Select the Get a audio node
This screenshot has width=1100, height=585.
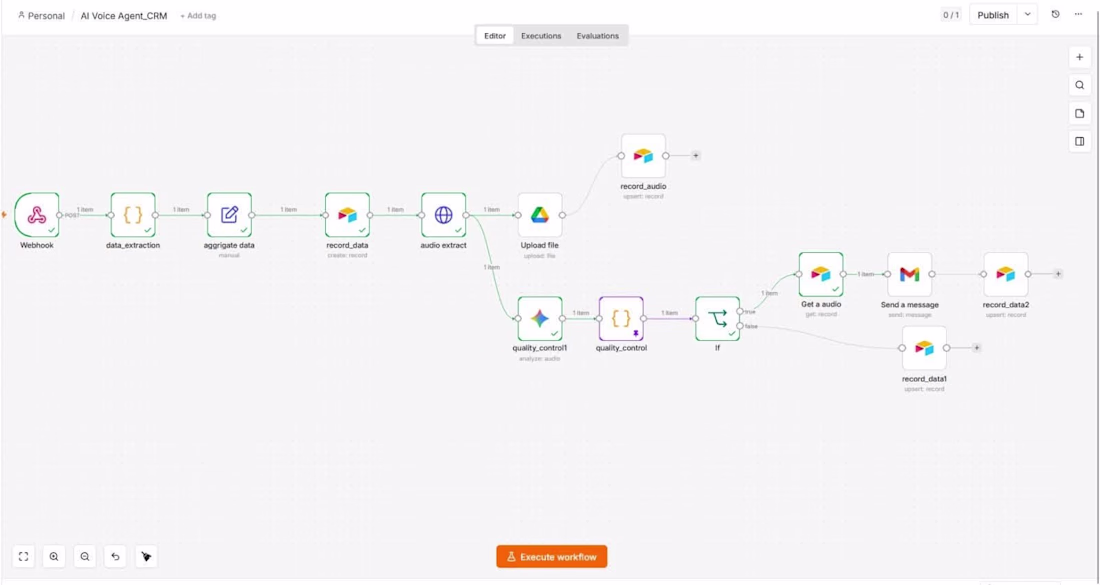click(x=821, y=274)
